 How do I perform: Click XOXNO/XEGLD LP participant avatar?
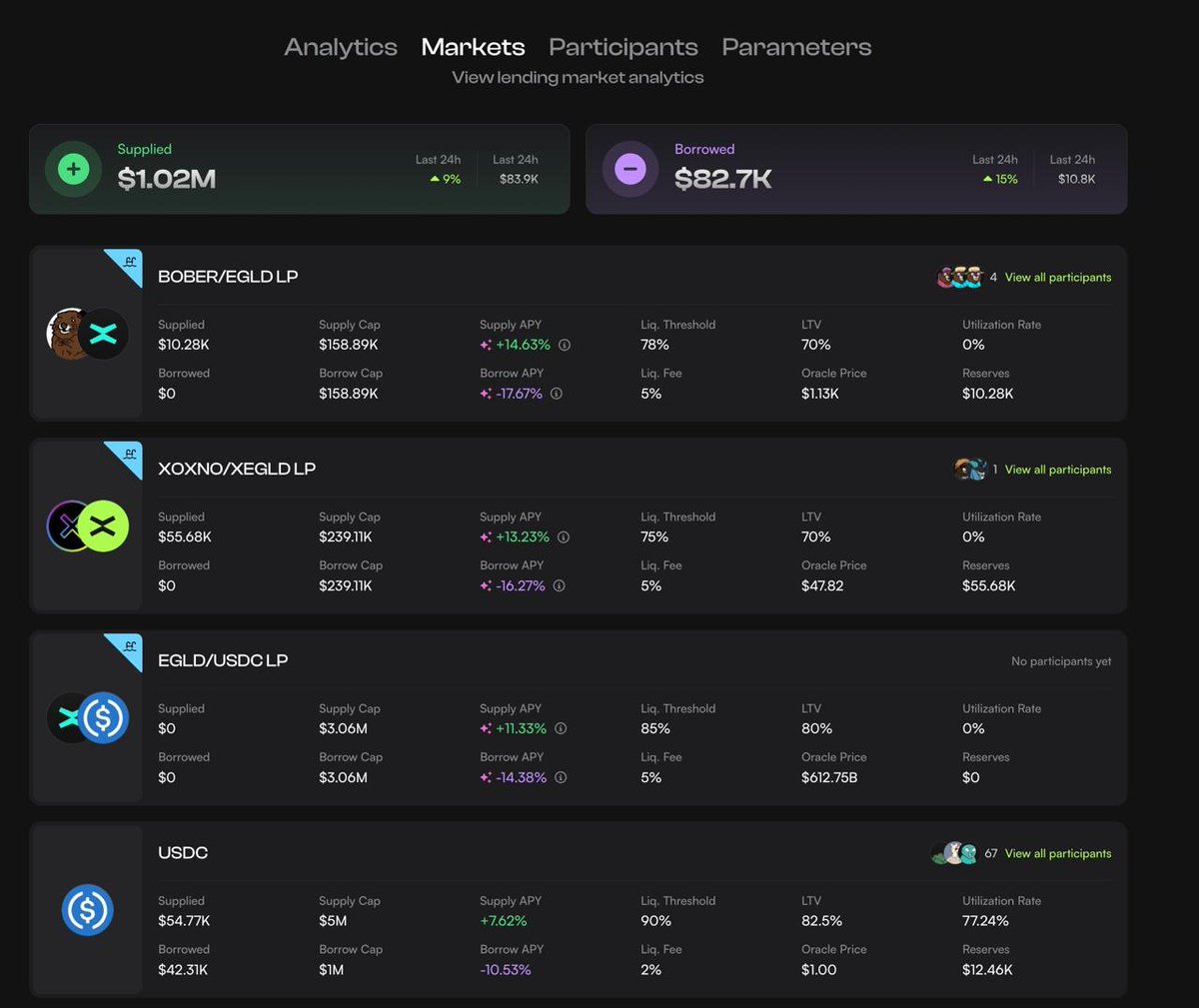click(970, 469)
